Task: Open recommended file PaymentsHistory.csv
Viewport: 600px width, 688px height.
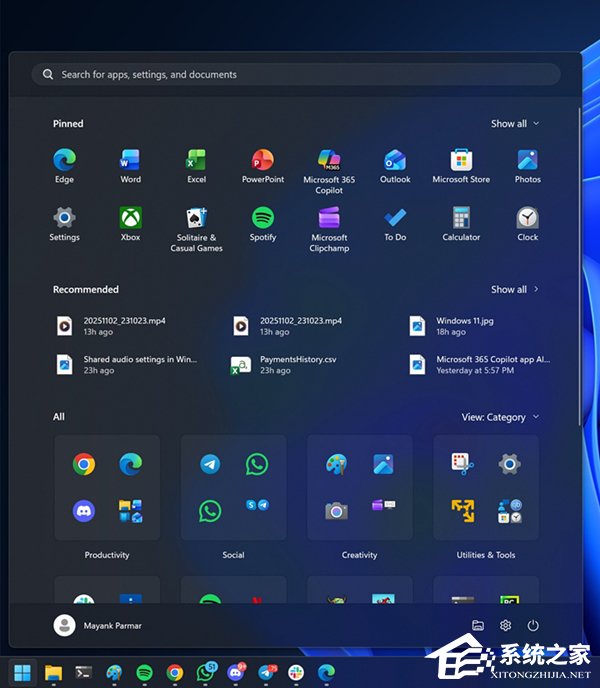Action: click(290, 364)
